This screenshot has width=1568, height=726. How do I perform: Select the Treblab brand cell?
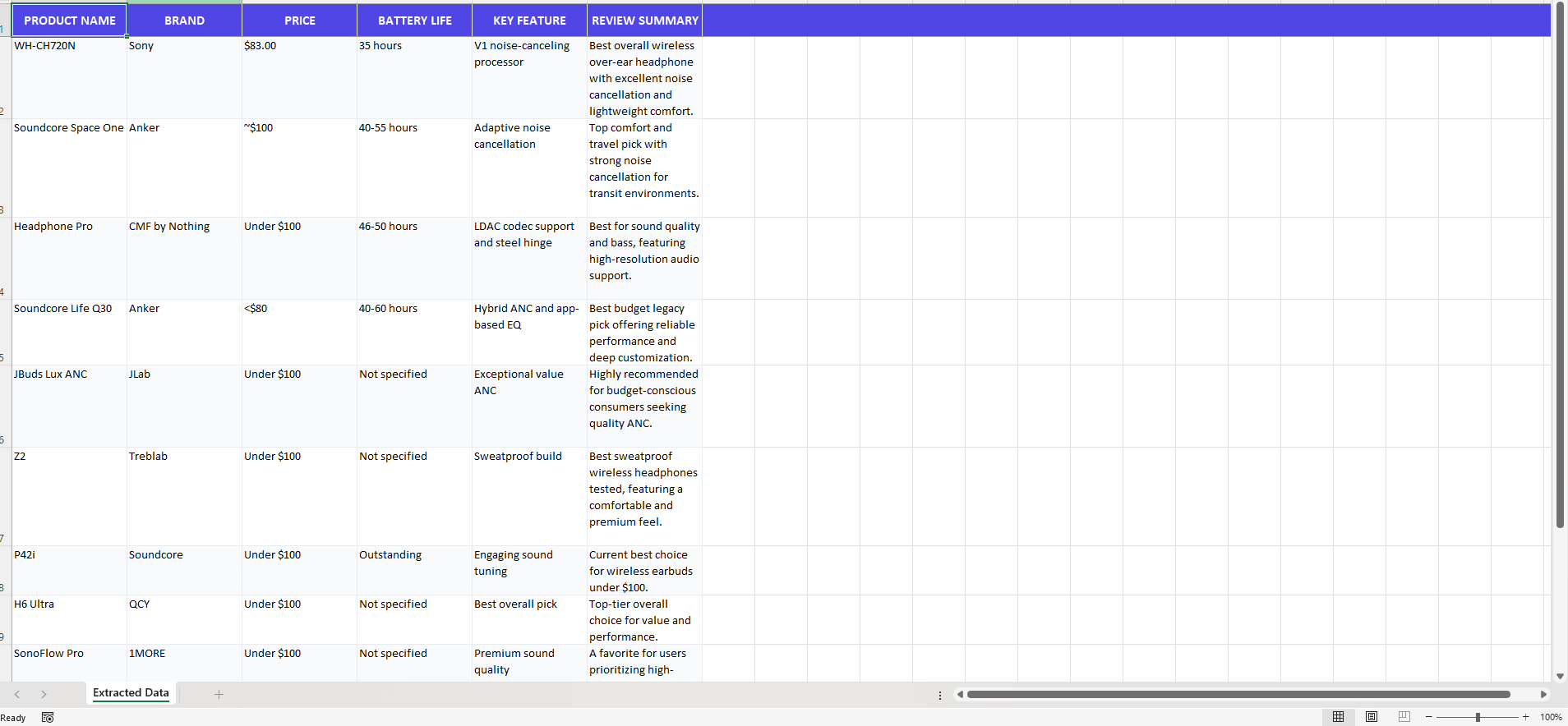point(185,497)
